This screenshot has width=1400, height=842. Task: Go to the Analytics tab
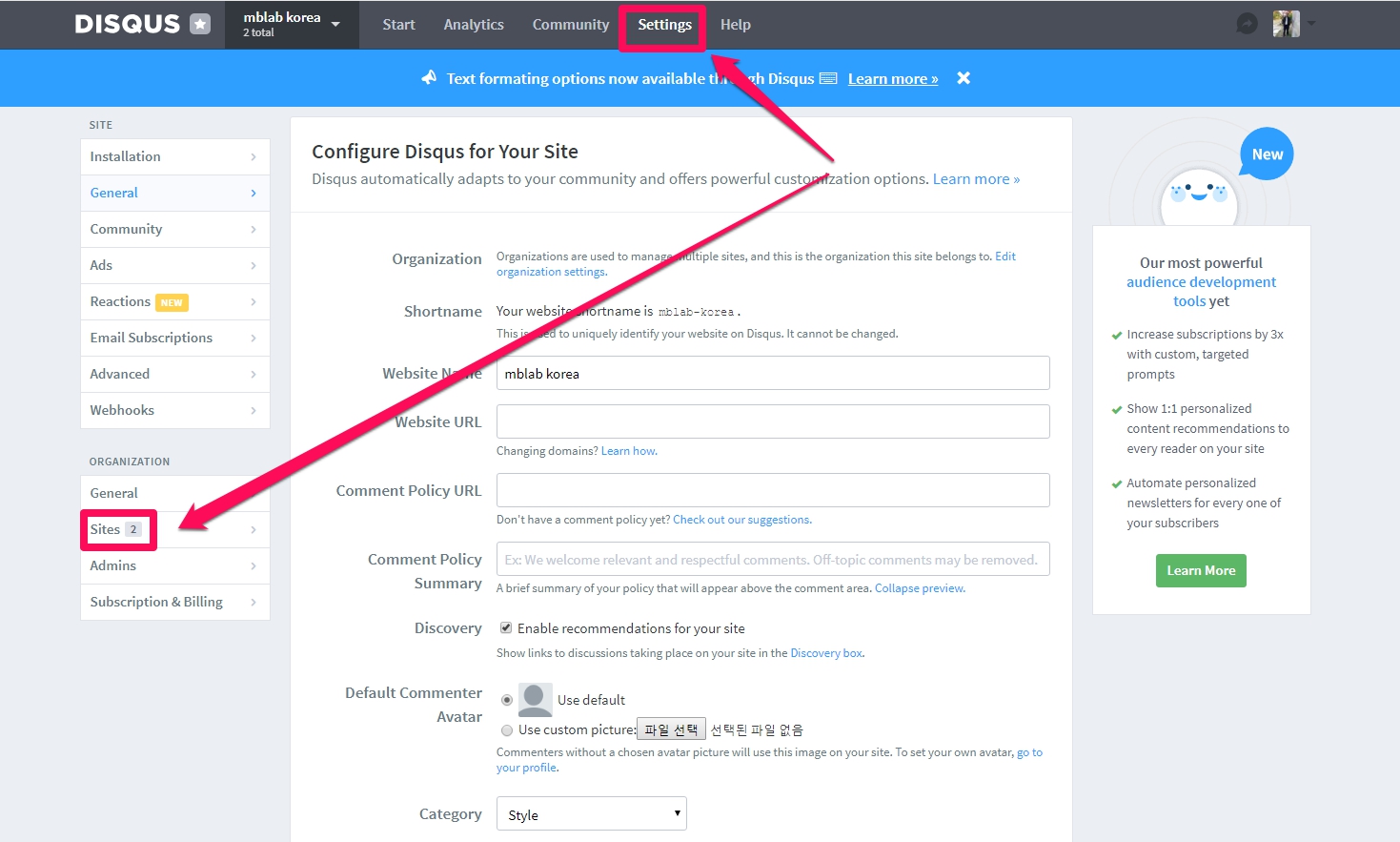pos(473,25)
